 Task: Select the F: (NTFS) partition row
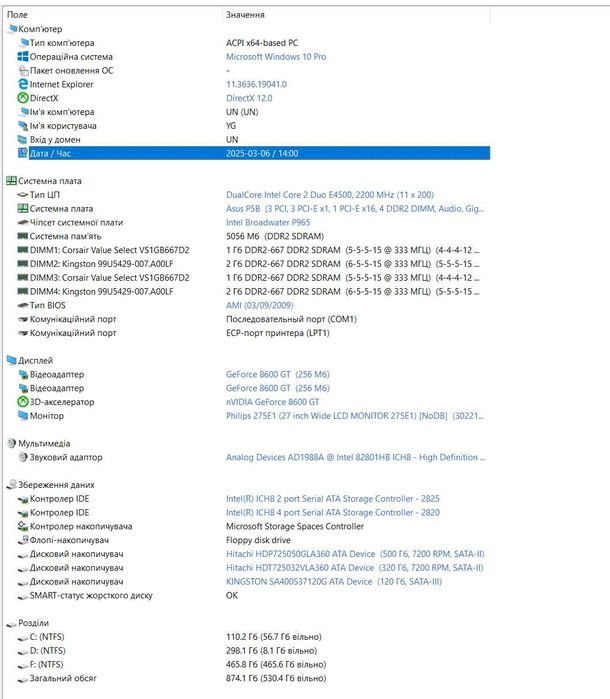tap(253, 664)
